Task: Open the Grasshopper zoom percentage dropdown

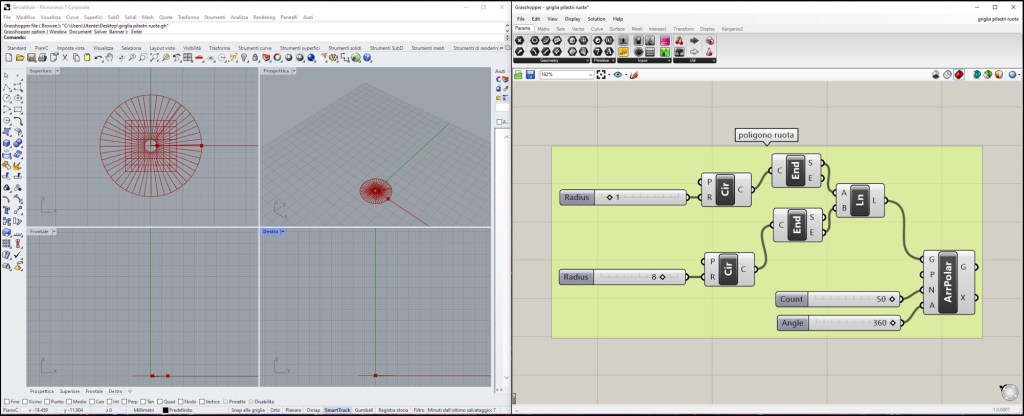Action: click(x=589, y=74)
